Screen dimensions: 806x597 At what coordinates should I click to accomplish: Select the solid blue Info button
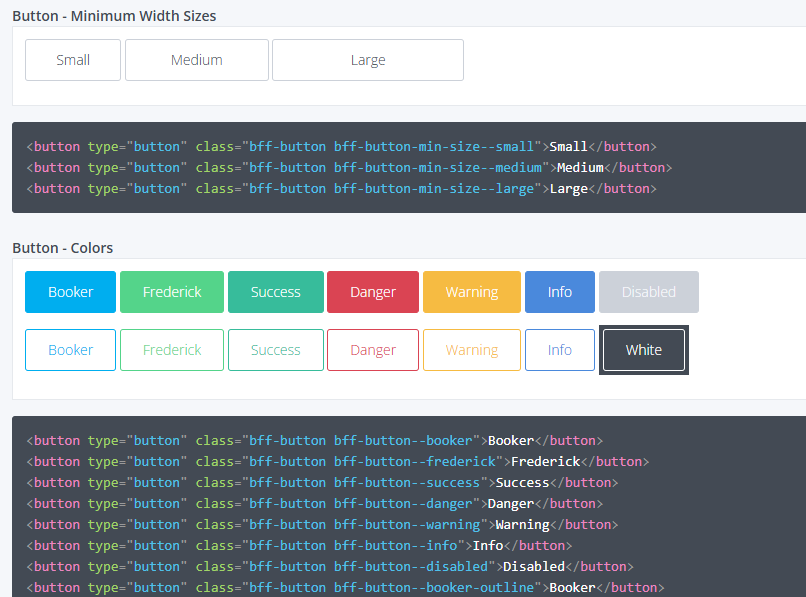pos(559,292)
